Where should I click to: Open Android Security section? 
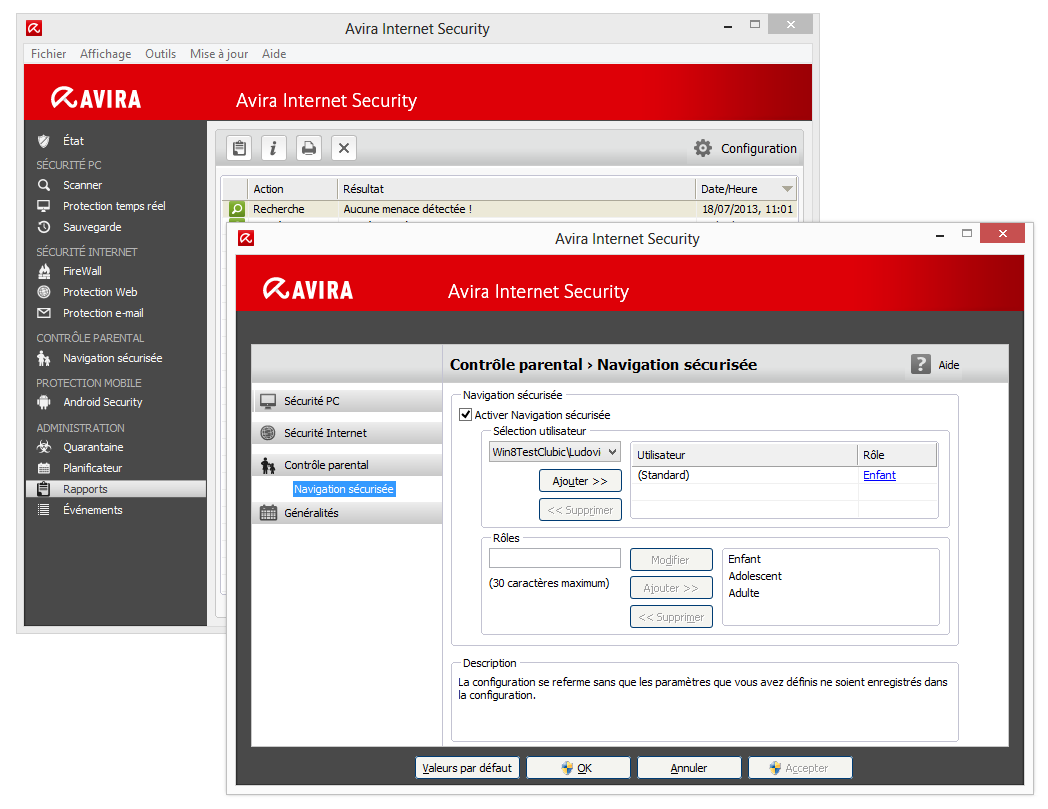point(102,402)
